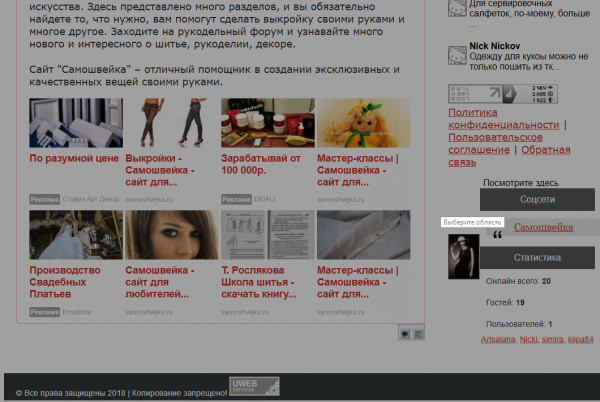Open 'По разумной цене' ad link
The height and width of the screenshot is (402, 600).
coord(74,158)
